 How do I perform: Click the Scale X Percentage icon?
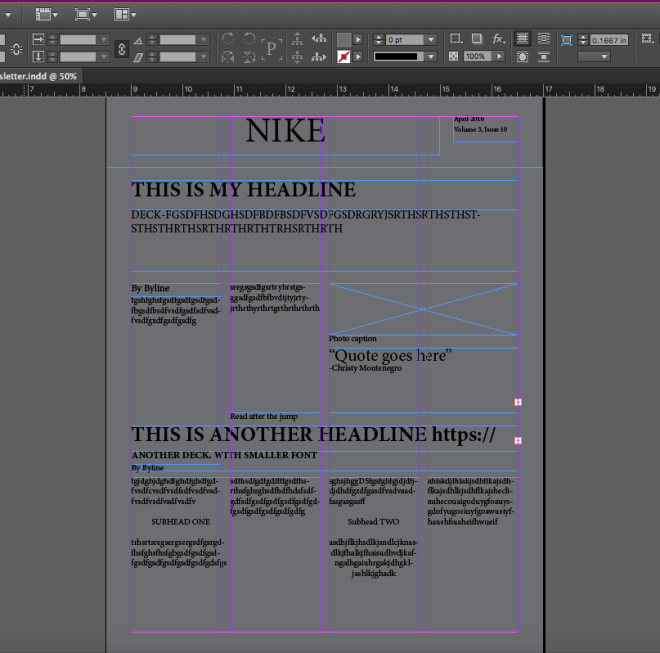(38, 40)
